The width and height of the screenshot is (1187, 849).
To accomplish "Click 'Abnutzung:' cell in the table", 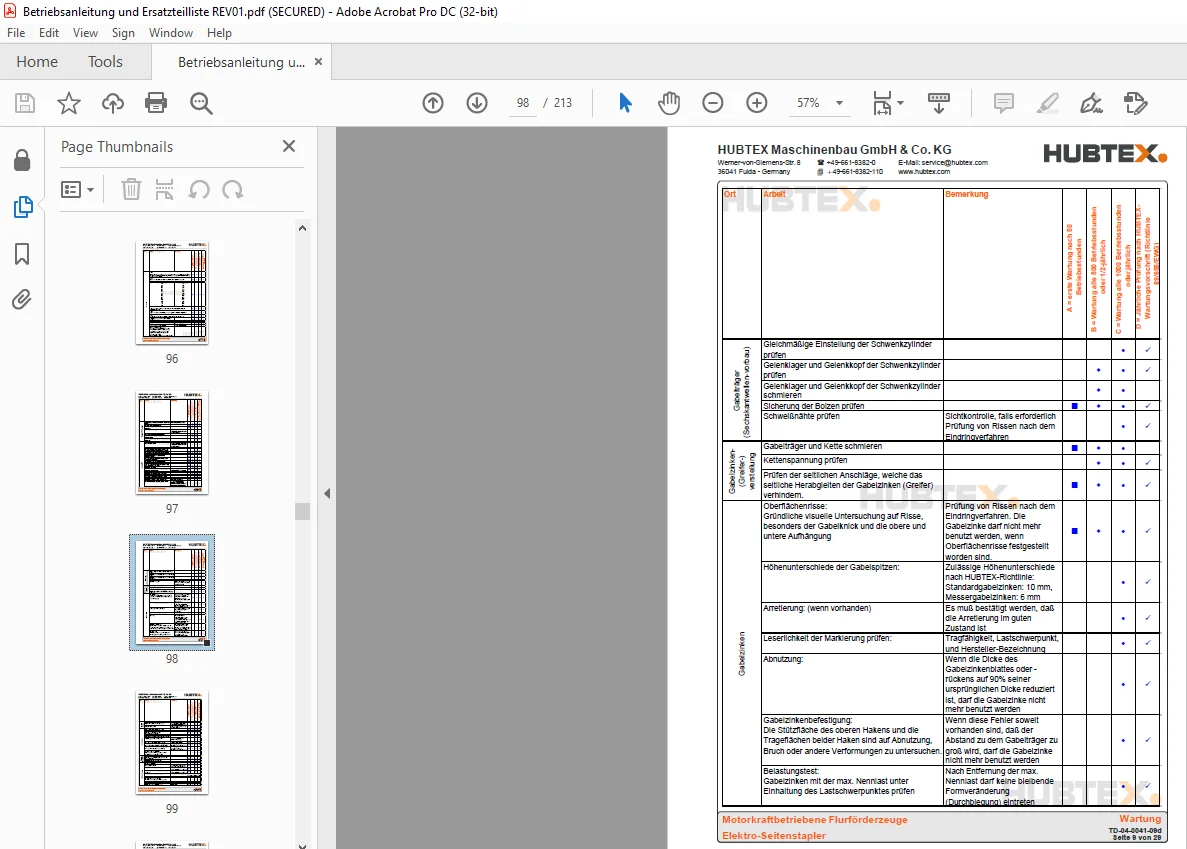I will (783, 659).
